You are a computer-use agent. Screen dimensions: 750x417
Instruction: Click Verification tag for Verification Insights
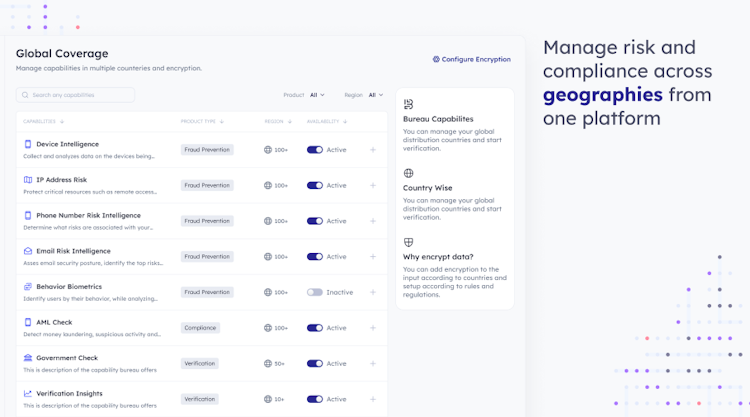coord(199,399)
